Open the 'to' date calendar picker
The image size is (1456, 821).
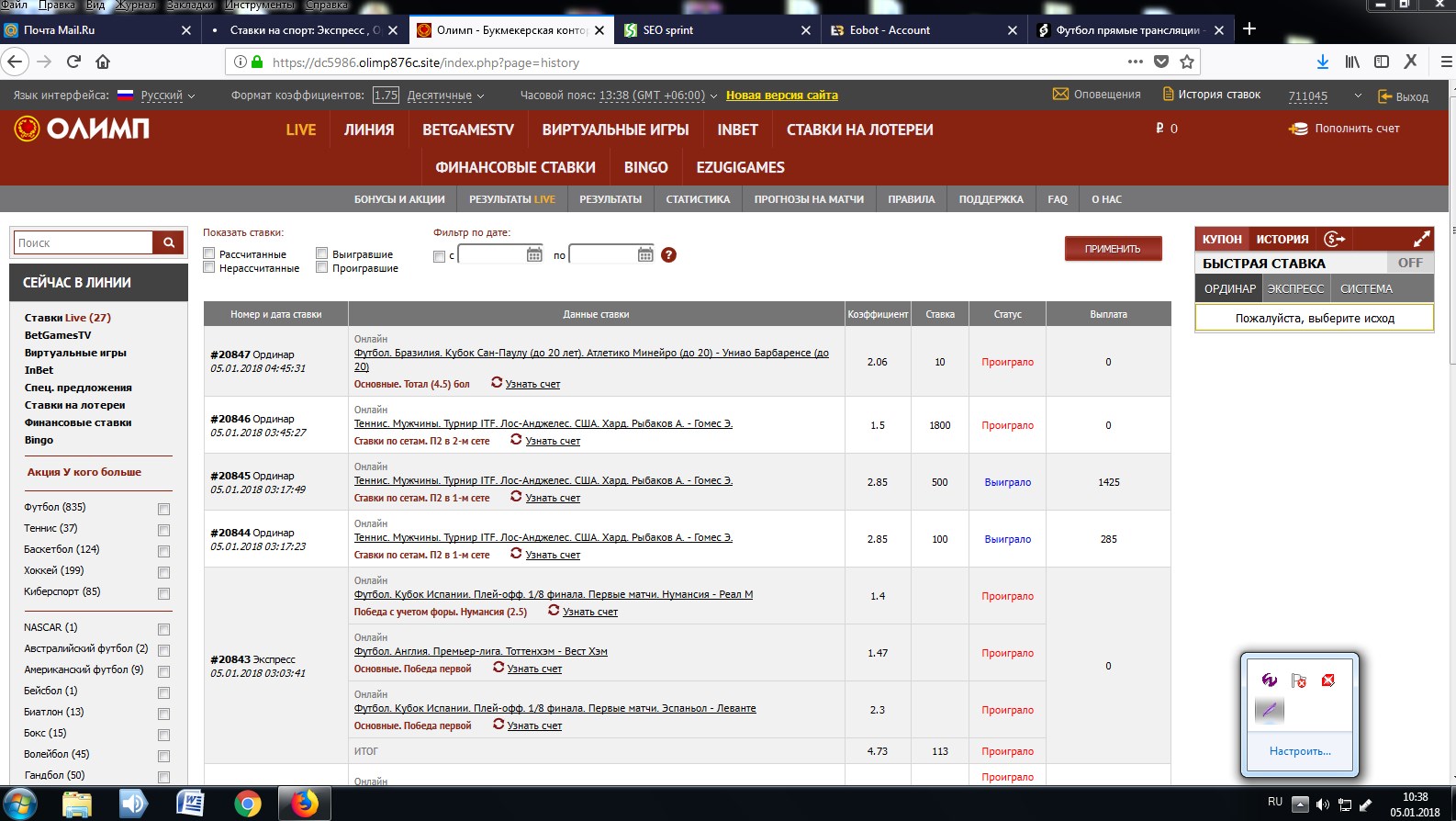point(645,254)
